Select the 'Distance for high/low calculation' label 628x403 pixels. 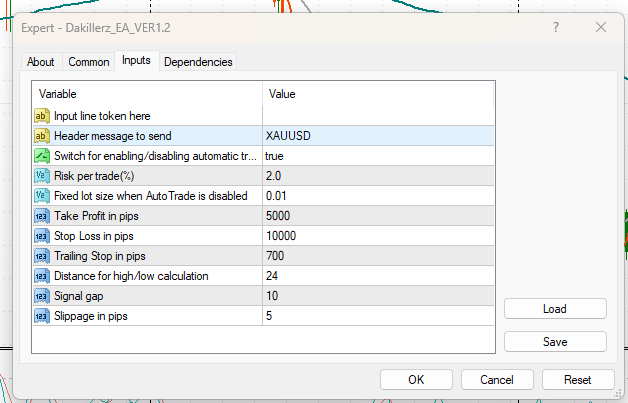(131, 276)
